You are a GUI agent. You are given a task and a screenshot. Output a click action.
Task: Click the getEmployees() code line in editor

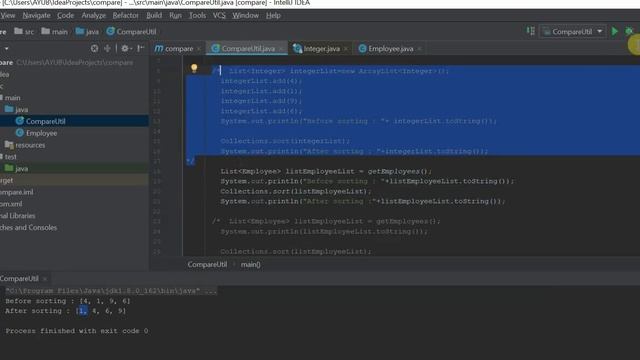click(x=326, y=171)
